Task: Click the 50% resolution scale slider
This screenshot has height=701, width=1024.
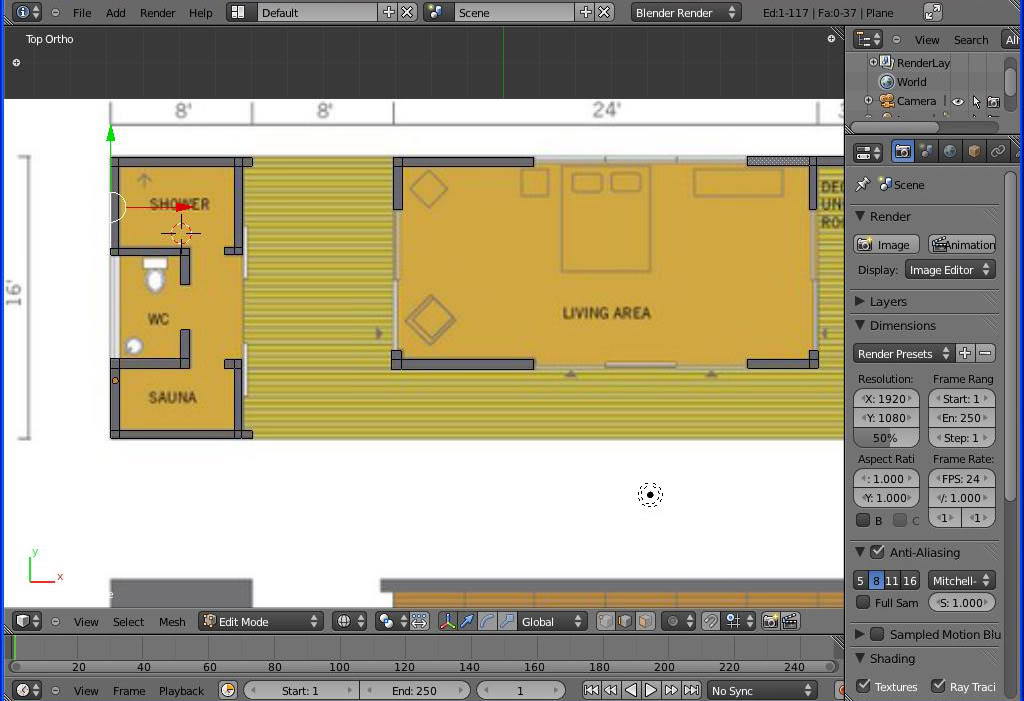Action: (x=886, y=438)
